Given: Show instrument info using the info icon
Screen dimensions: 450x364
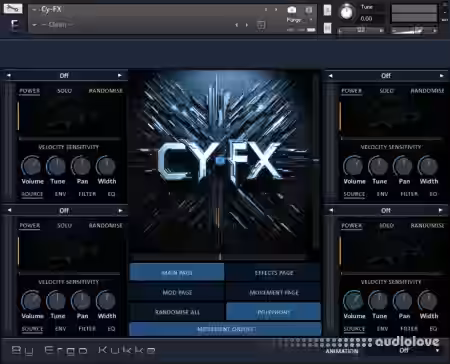Looking at the screenshot, I should click(309, 10).
